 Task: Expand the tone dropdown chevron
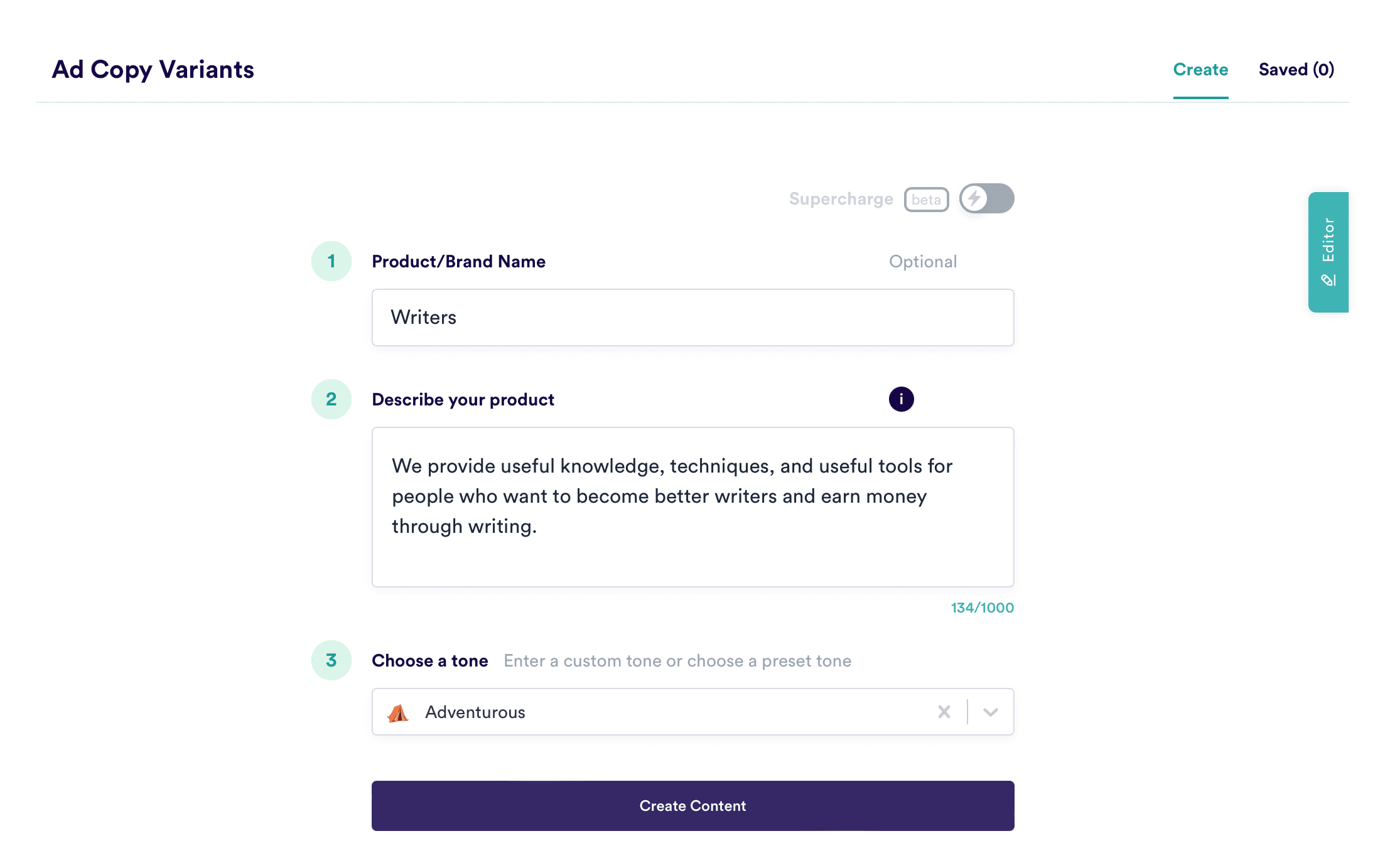990,712
